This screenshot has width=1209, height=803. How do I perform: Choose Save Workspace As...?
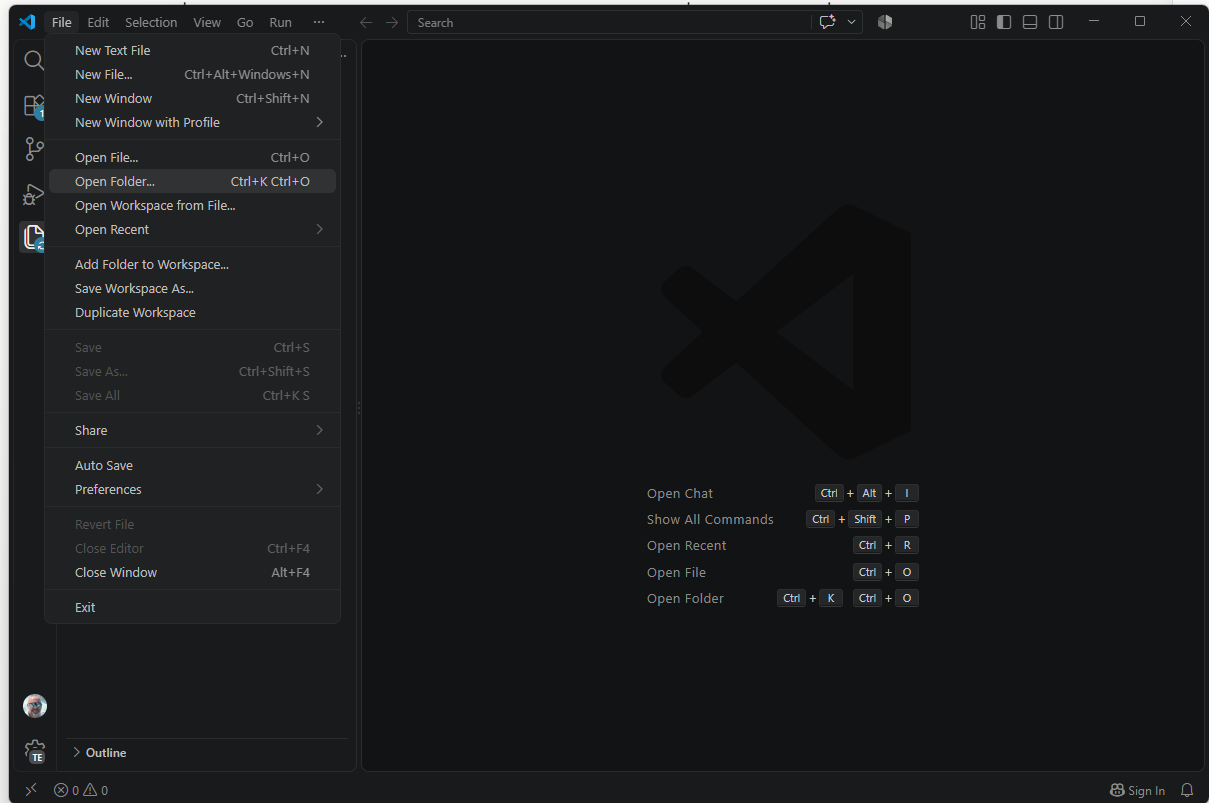pos(192,288)
